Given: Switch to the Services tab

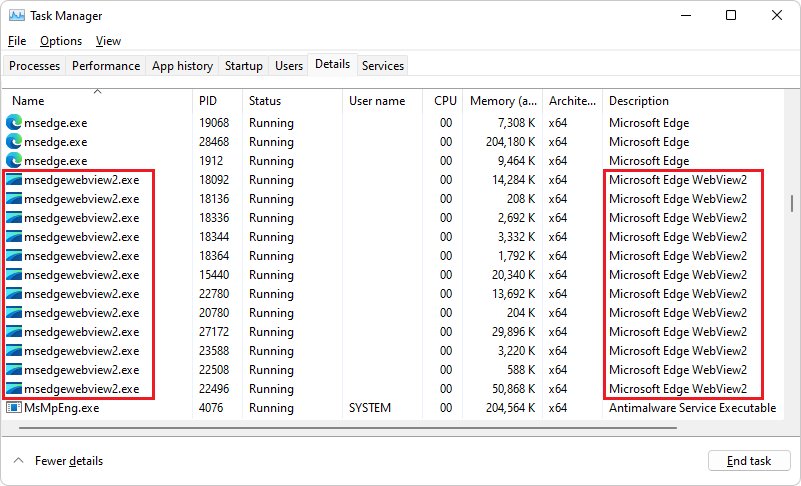Looking at the screenshot, I should pyautogui.click(x=383, y=66).
